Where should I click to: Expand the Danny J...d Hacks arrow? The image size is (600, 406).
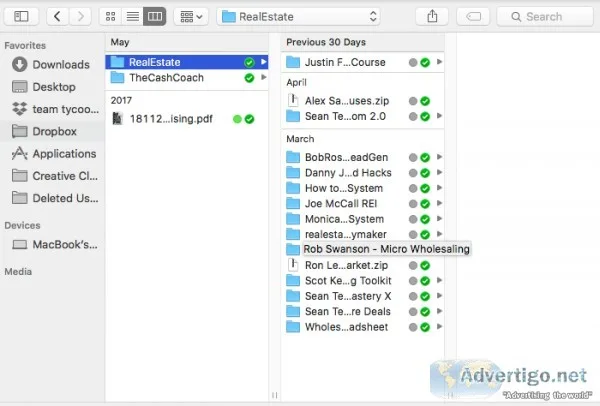[x=439, y=172]
